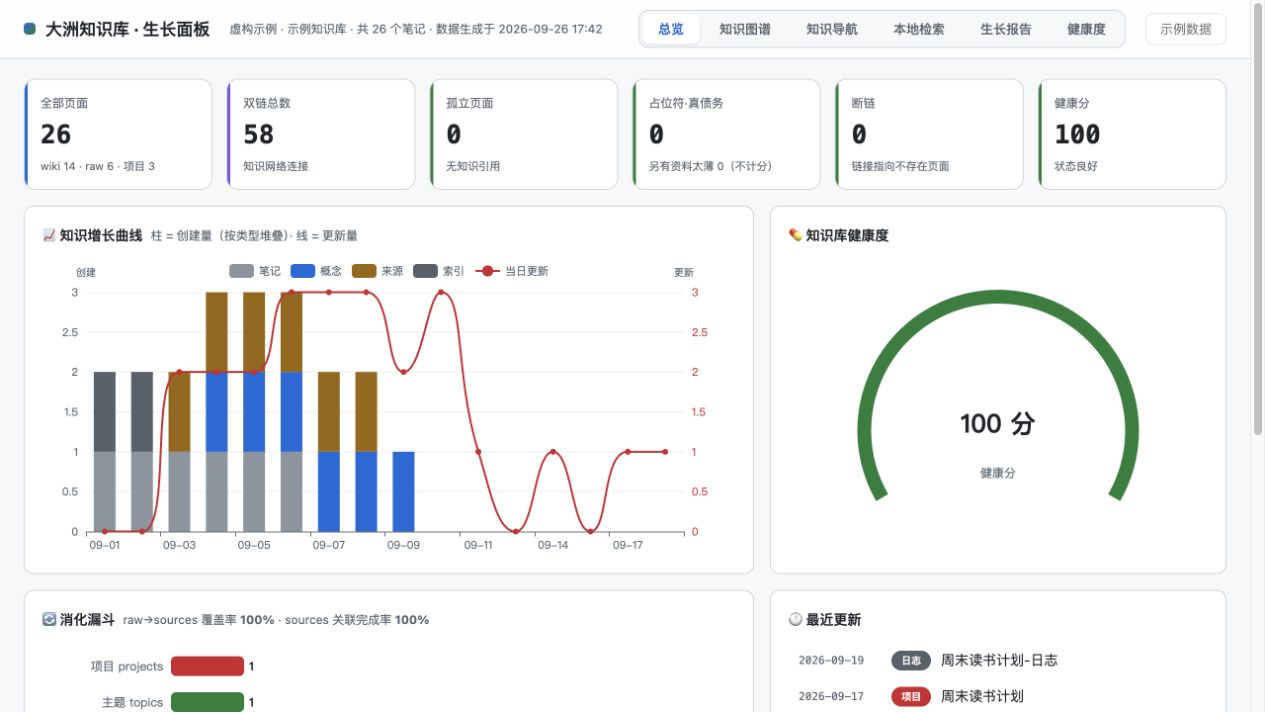Viewport: 1265px width, 712px height.
Task: Open the 知识导航 tab
Action: [x=832, y=29]
